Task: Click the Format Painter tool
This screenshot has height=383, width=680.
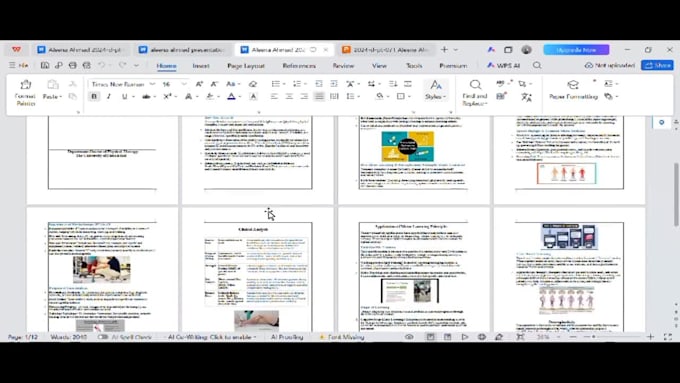Action: point(26,92)
